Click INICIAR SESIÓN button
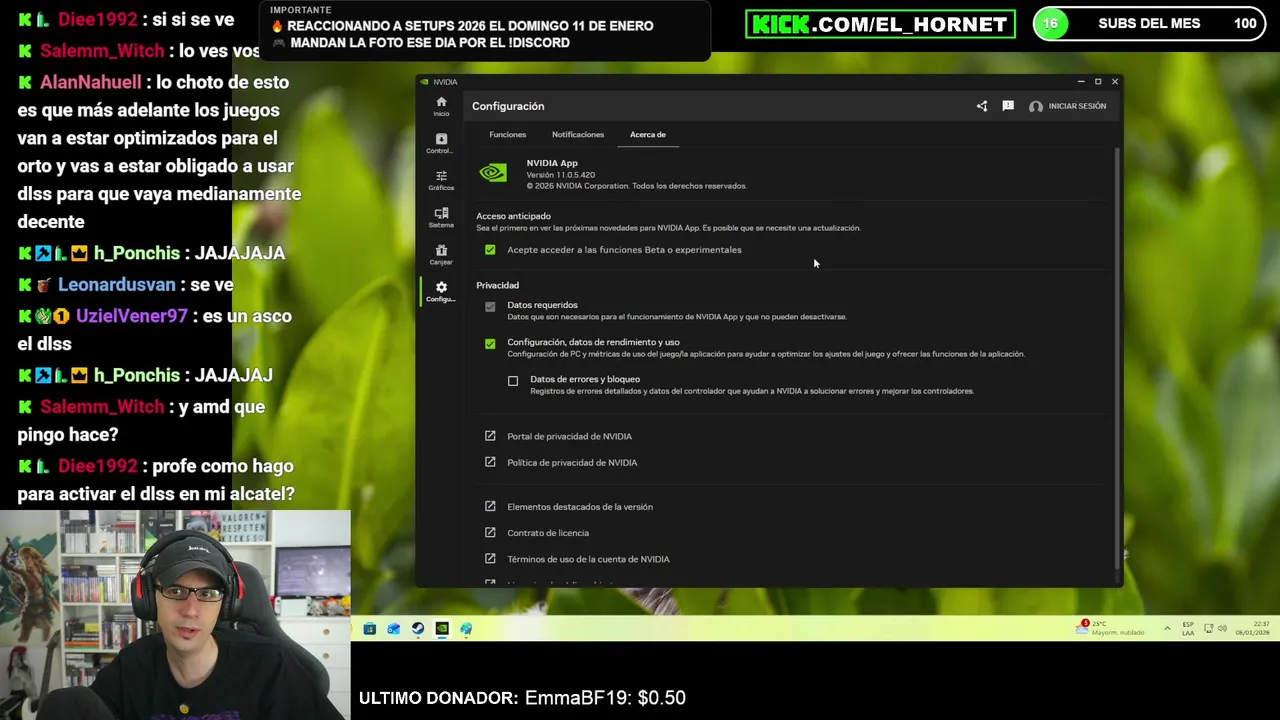Viewport: 1280px width, 720px height. pos(1077,106)
